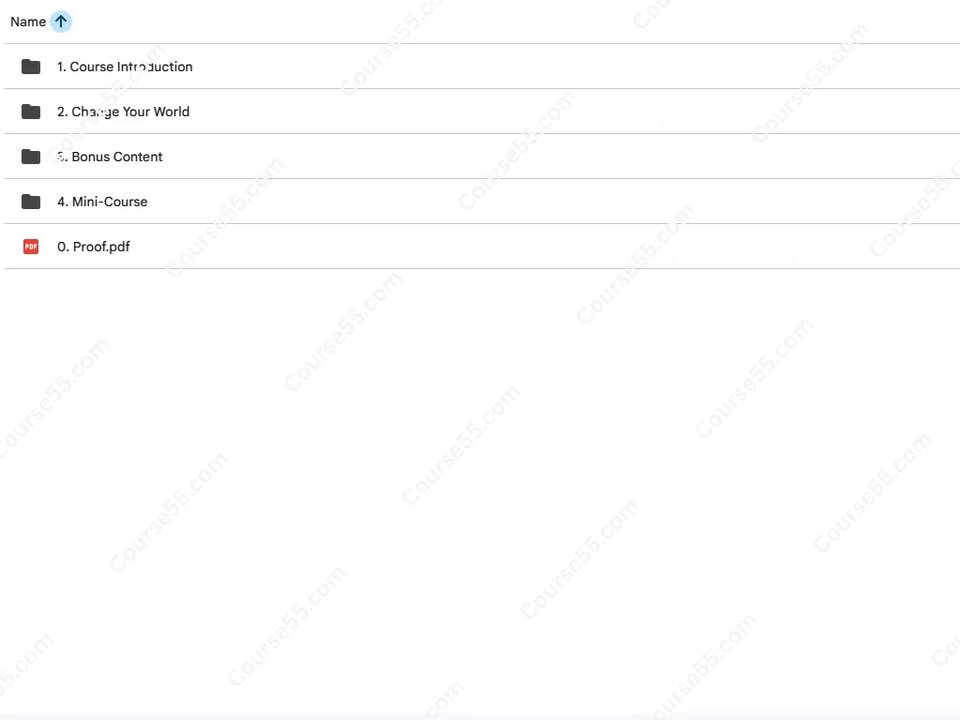The width and height of the screenshot is (960, 720).
Task: Click the sort direction arrow icon
Action: tap(61, 21)
